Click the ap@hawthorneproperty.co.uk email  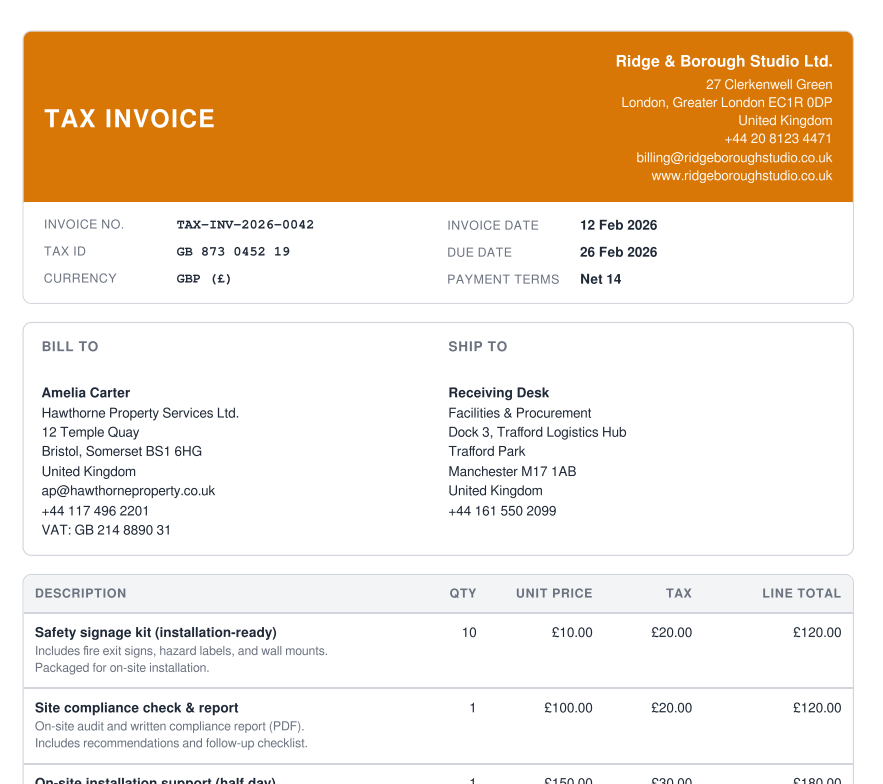128,491
